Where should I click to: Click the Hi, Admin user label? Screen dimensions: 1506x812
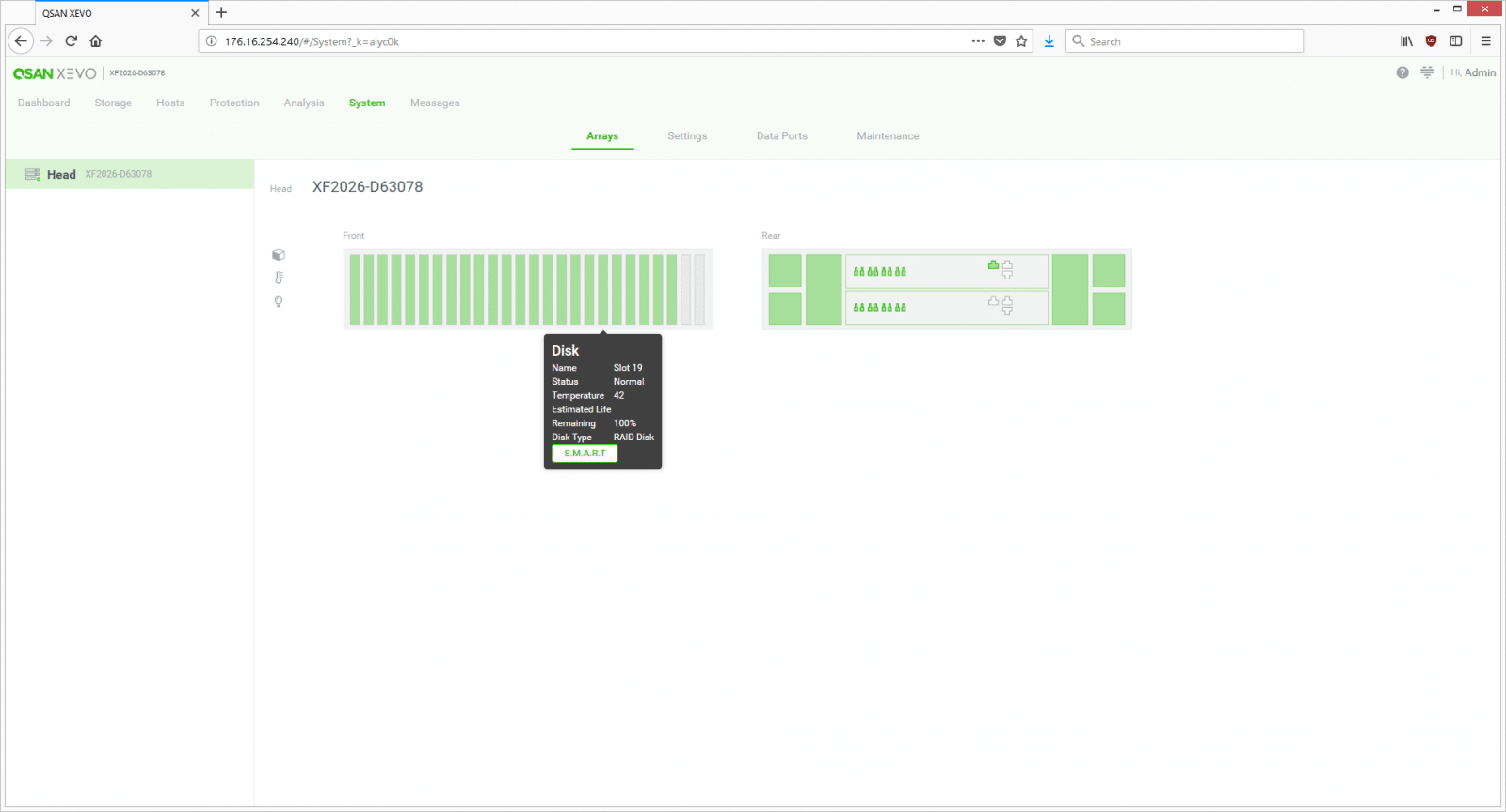[1473, 72]
